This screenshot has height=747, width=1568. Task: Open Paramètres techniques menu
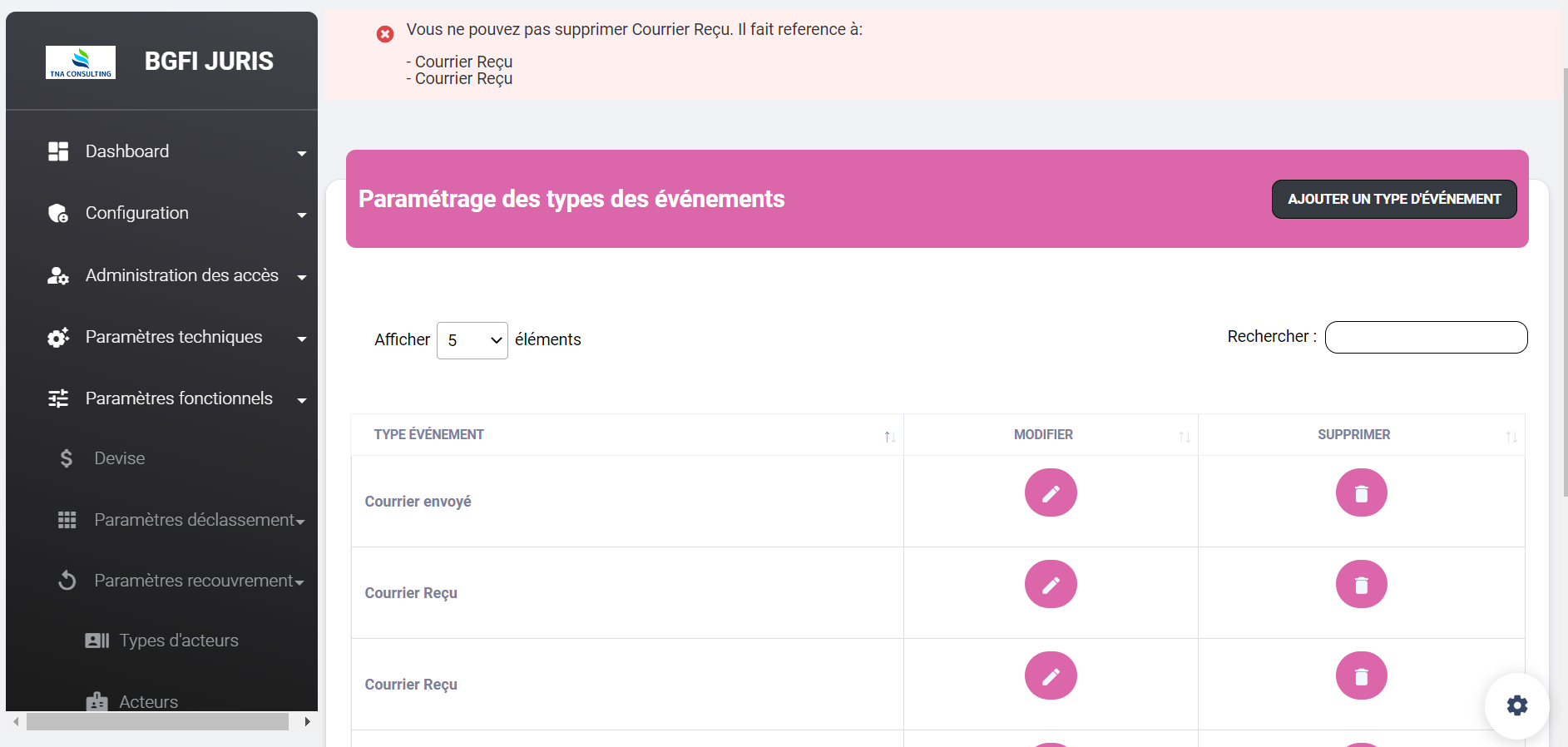pos(174,337)
